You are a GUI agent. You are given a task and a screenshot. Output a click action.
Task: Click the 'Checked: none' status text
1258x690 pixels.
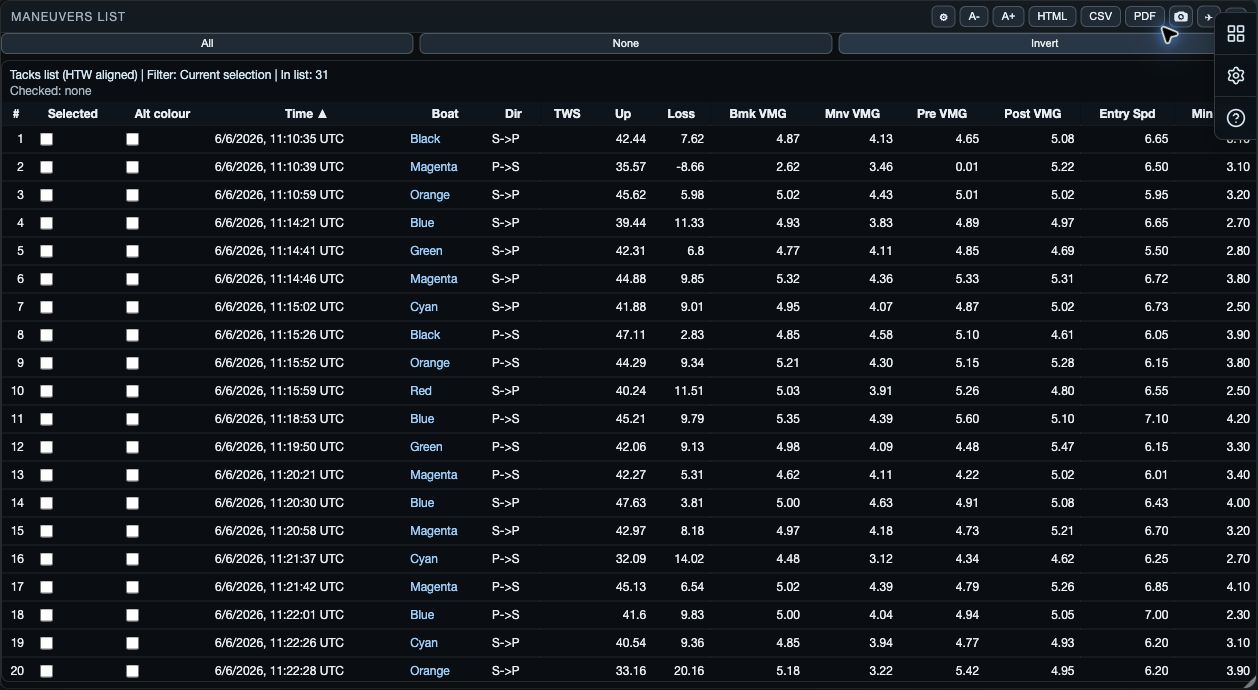pos(50,91)
